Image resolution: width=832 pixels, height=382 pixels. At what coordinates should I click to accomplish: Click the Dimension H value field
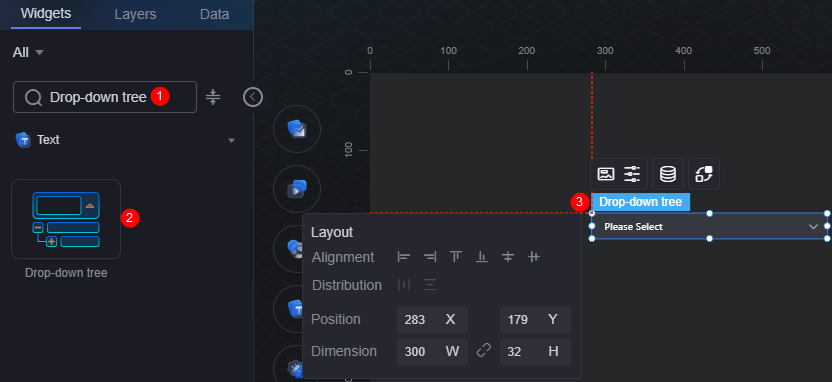[x=535, y=352]
